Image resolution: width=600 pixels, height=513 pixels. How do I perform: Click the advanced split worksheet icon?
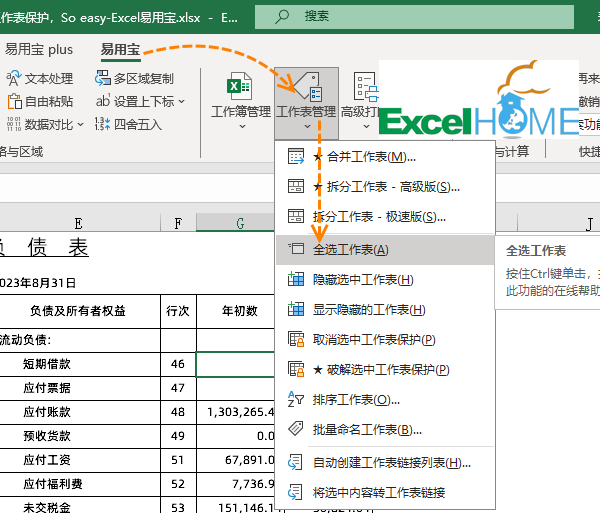pos(296,186)
